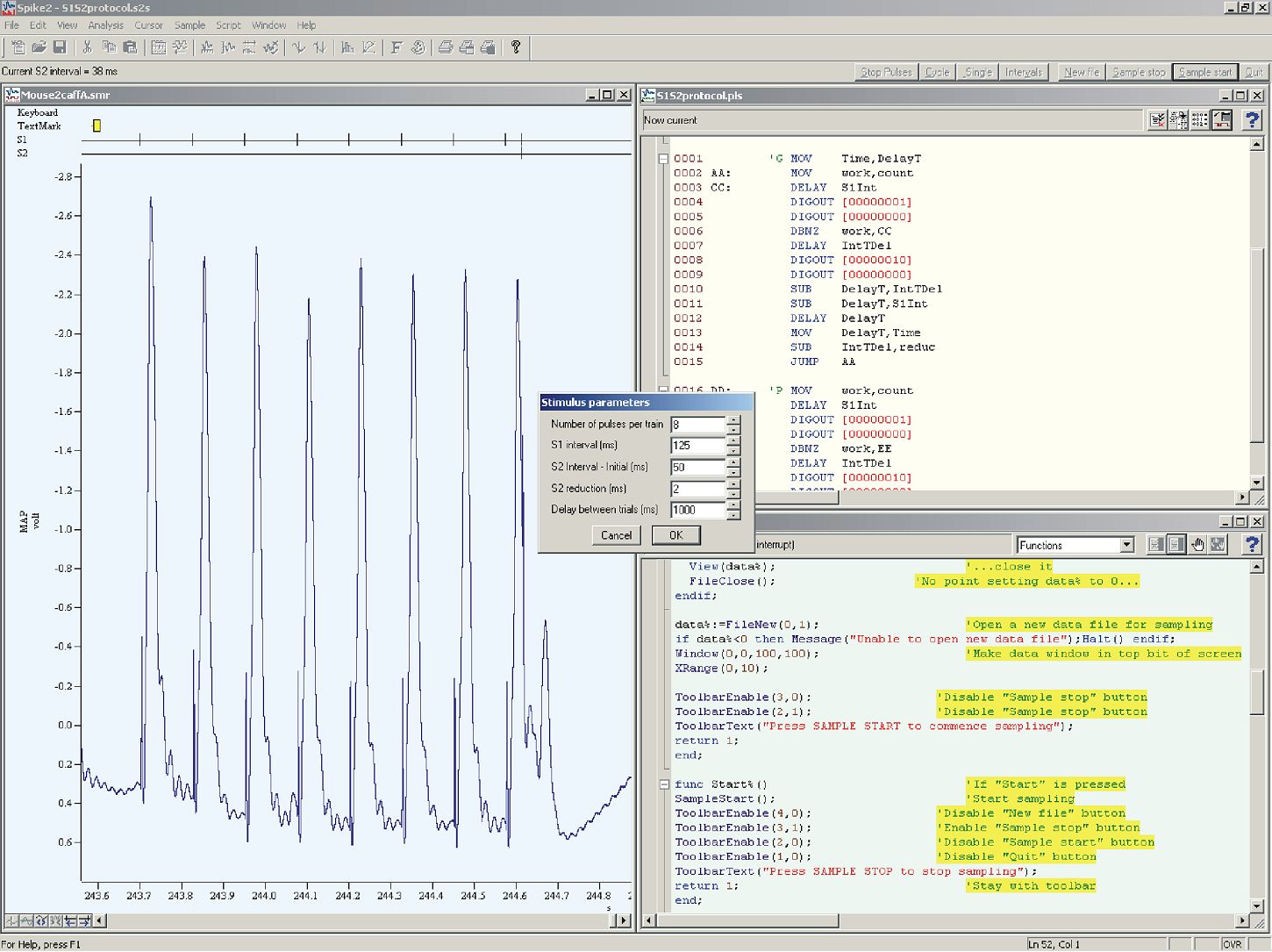The width and height of the screenshot is (1272, 952).
Task: Open Help using the question mark icon
Action: [x=516, y=47]
